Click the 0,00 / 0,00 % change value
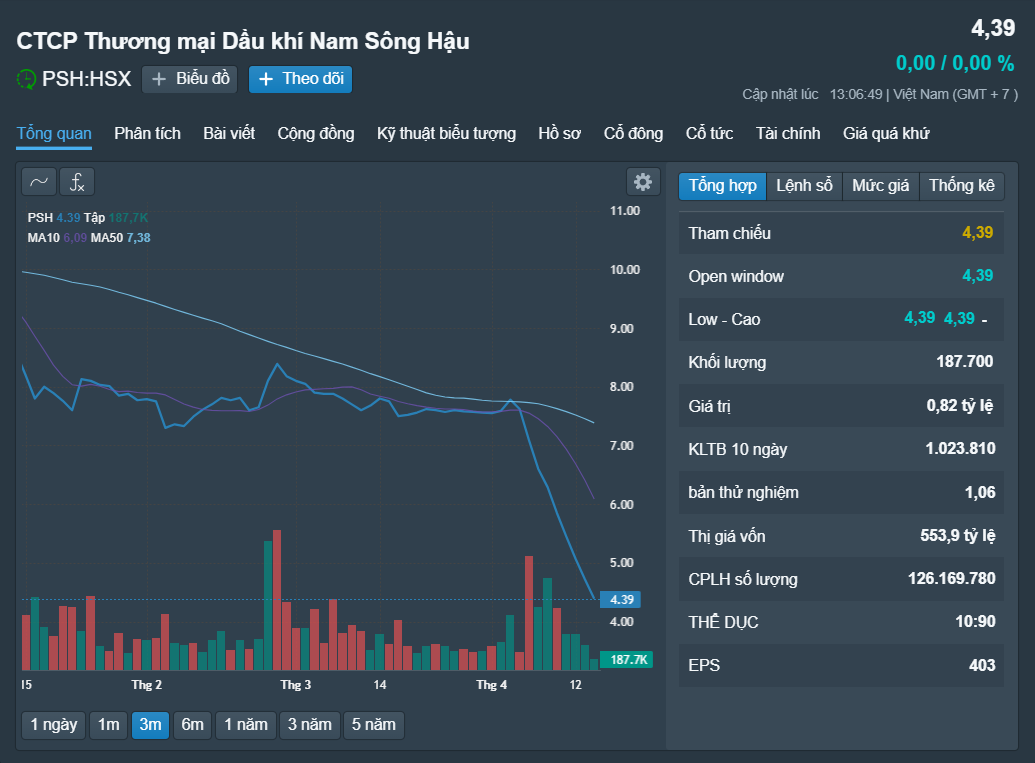Viewport: 1035px width, 763px height. click(954, 63)
